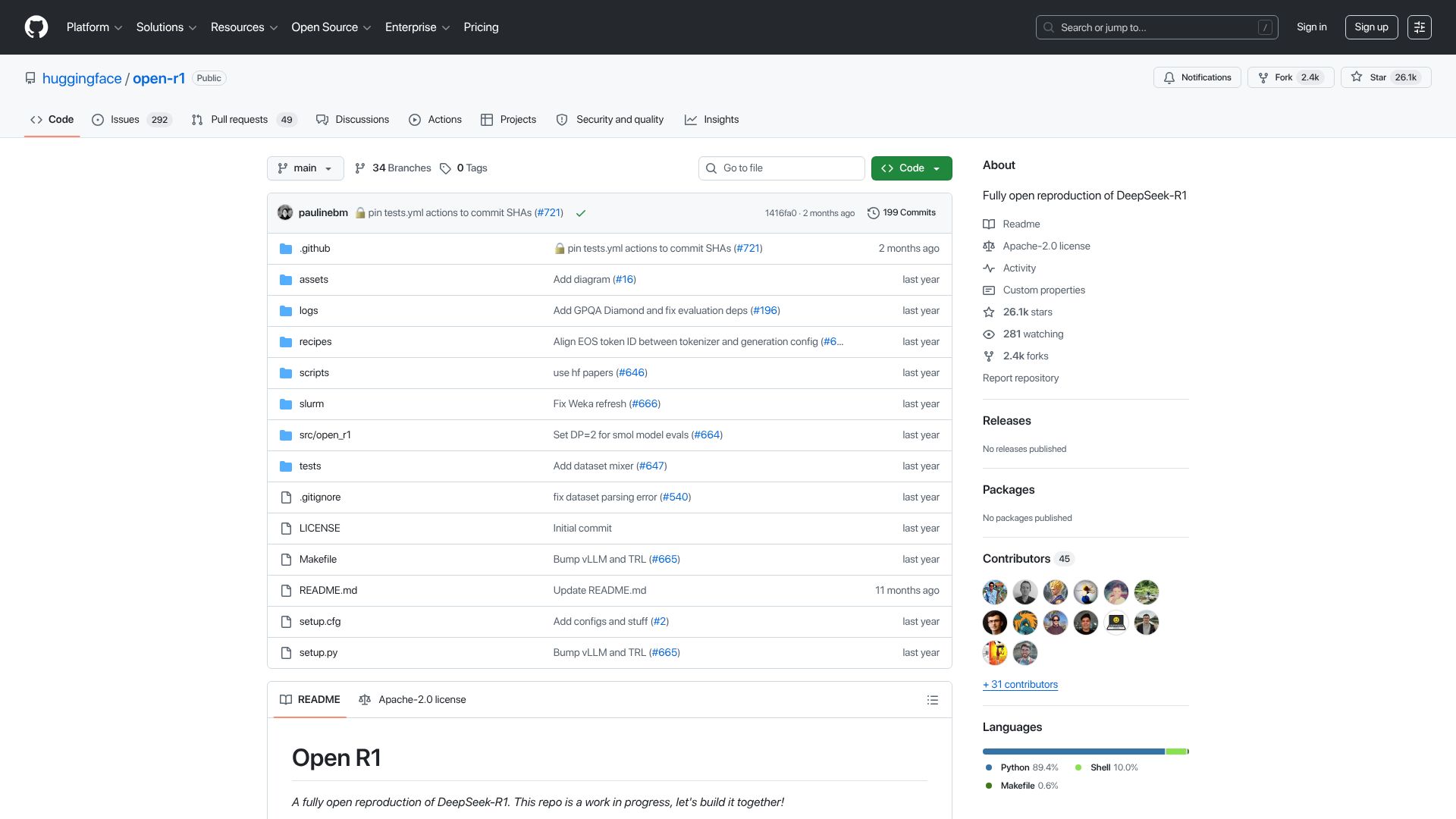Image resolution: width=1456 pixels, height=819 pixels.
Task: Click the Readme book icon in About
Action: [x=989, y=224]
